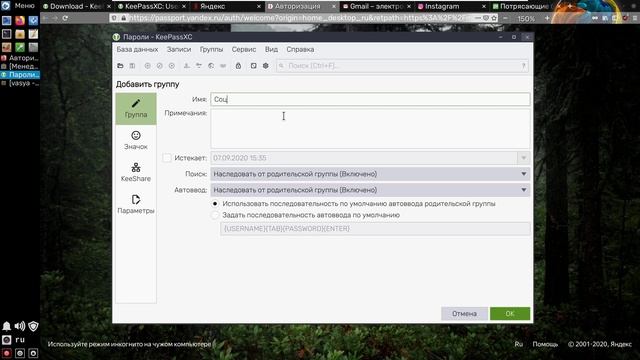Open database toolbar folder icon in KeePassXC
Screen dimensions: 640x360
coord(120,66)
